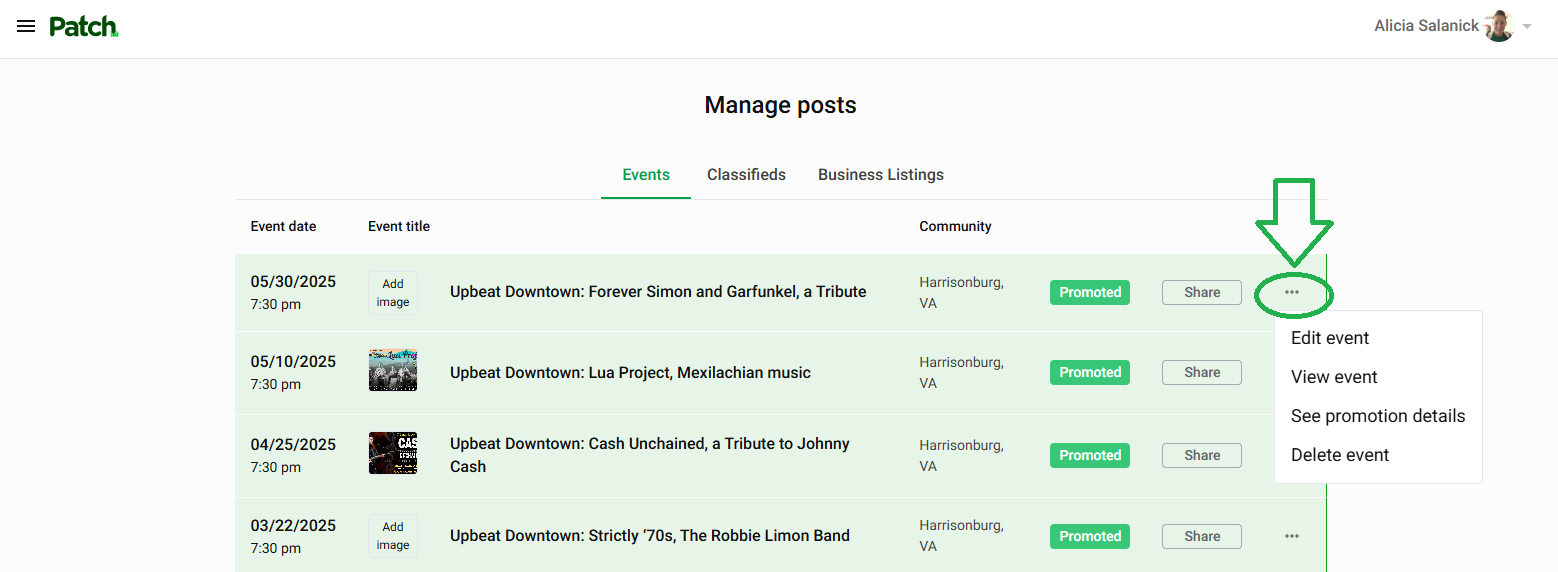Image resolution: width=1558 pixels, height=572 pixels.
Task: Click Harrisonburg, VA in the 03/22/2025 row
Action: tap(961, 536)
